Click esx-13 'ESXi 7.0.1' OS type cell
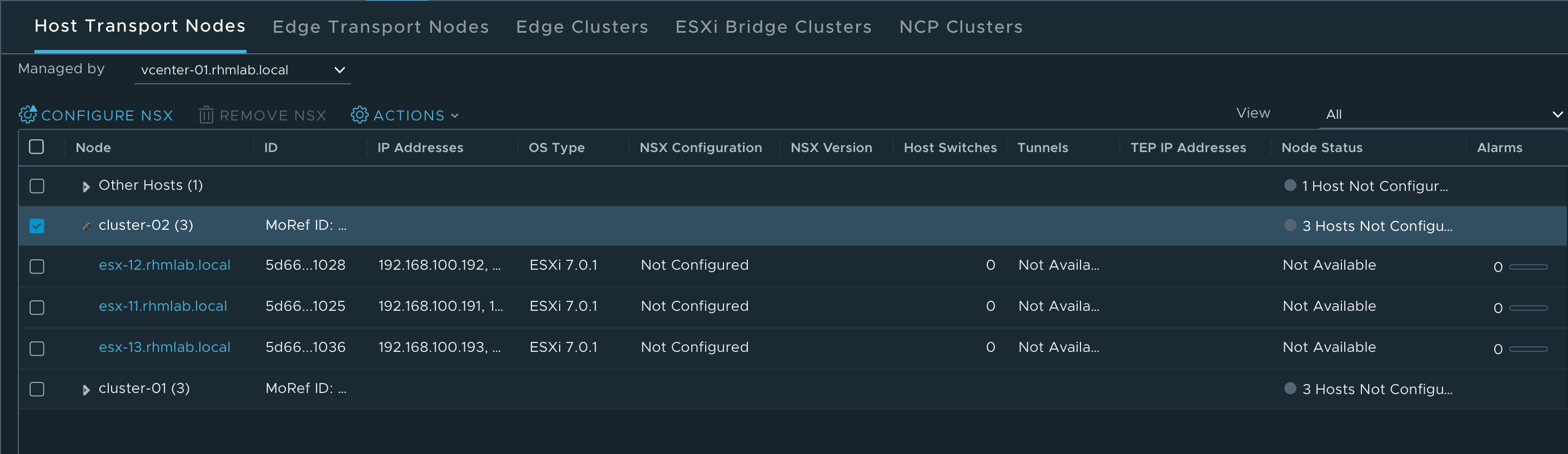The image size is (1568, 454). 563,347
